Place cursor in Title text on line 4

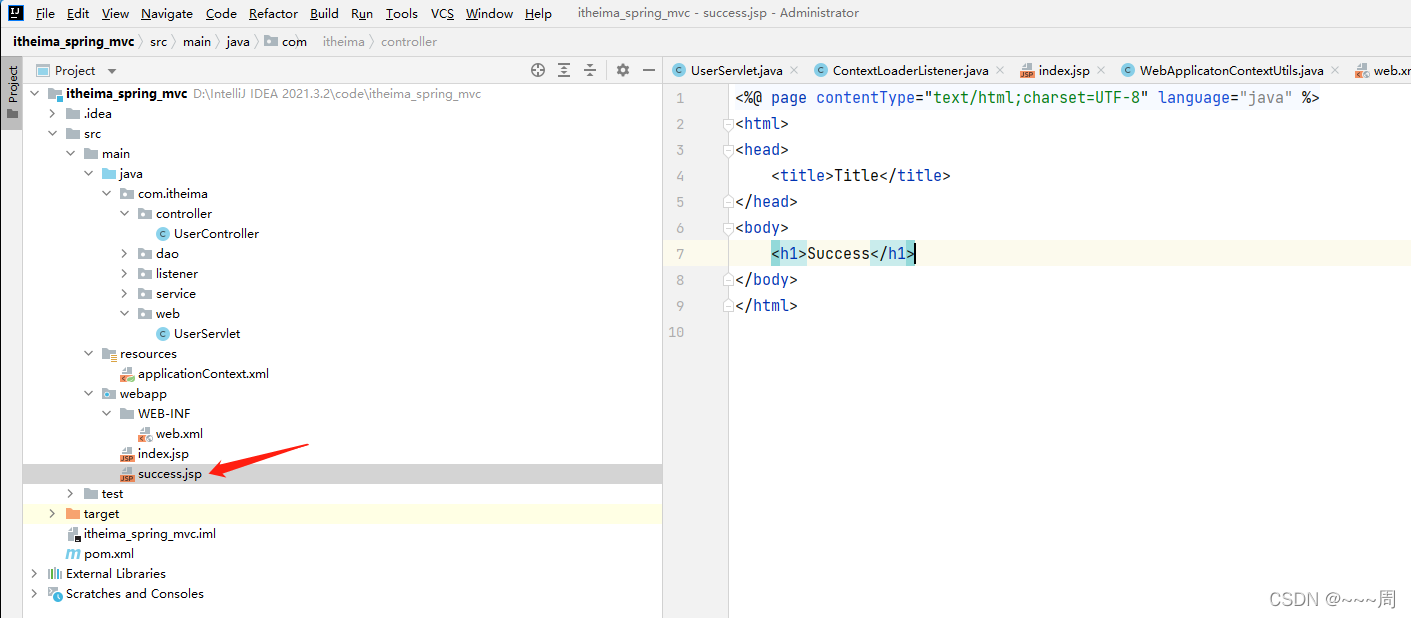856,176
